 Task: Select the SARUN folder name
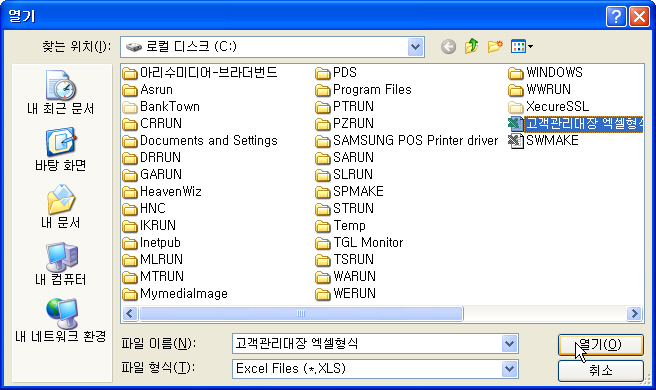[x=354, y=158]
